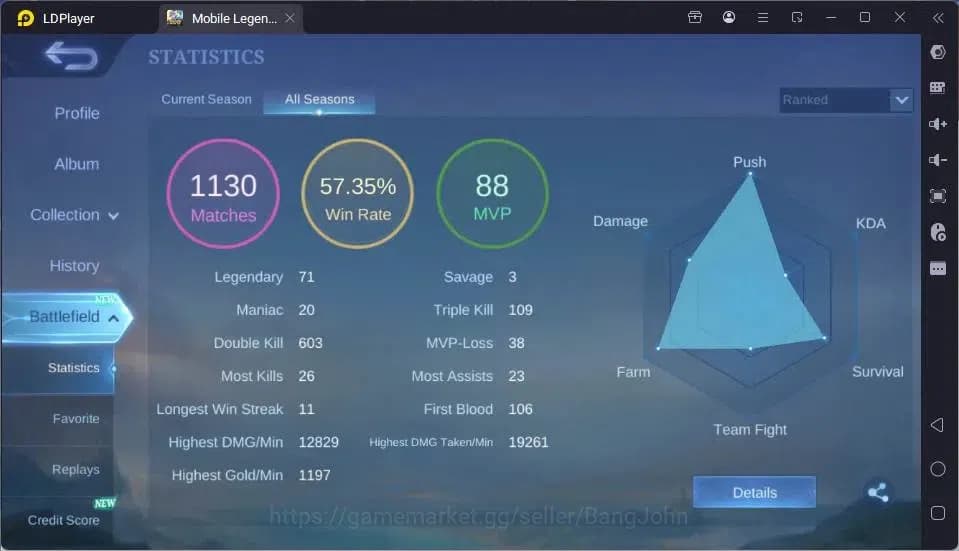Tap the Android recent apps square button
Image resolution: width=959 pixels, height=551 pixels.
click(x=938, y=512)
